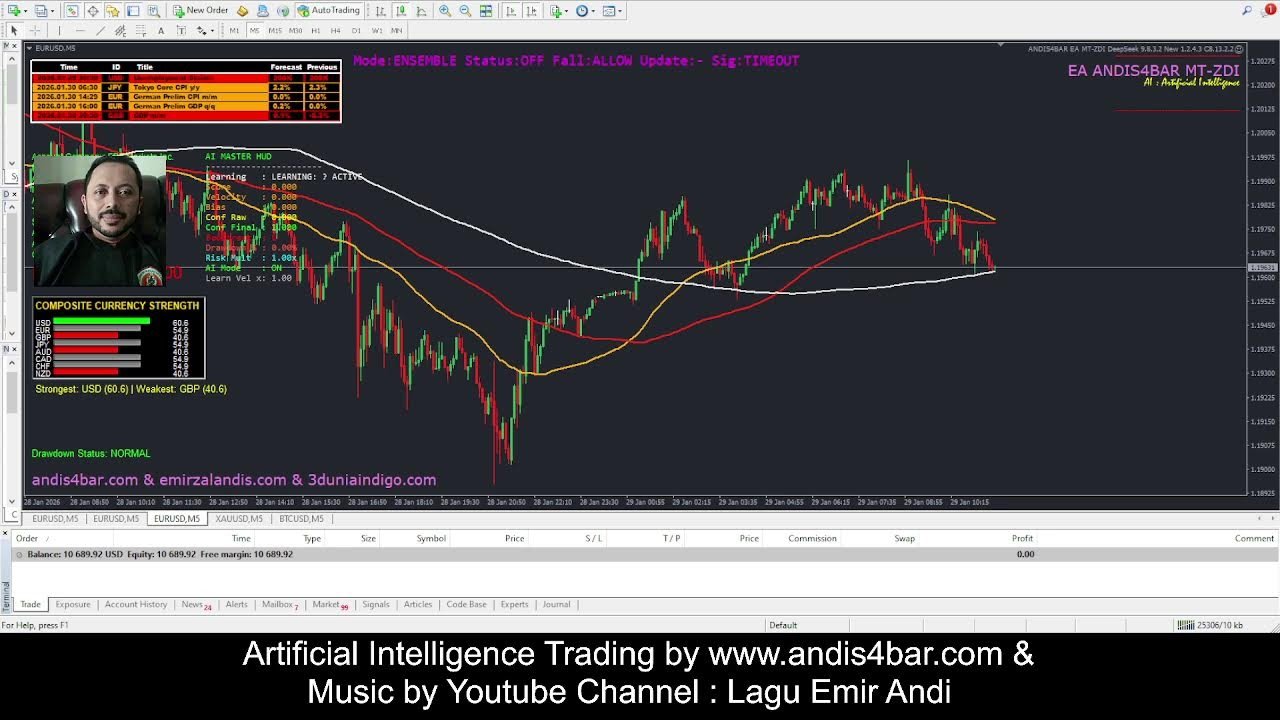1280x720 pixels.
Task: Open the Account History tab
Action: click(x=135, y=605)
